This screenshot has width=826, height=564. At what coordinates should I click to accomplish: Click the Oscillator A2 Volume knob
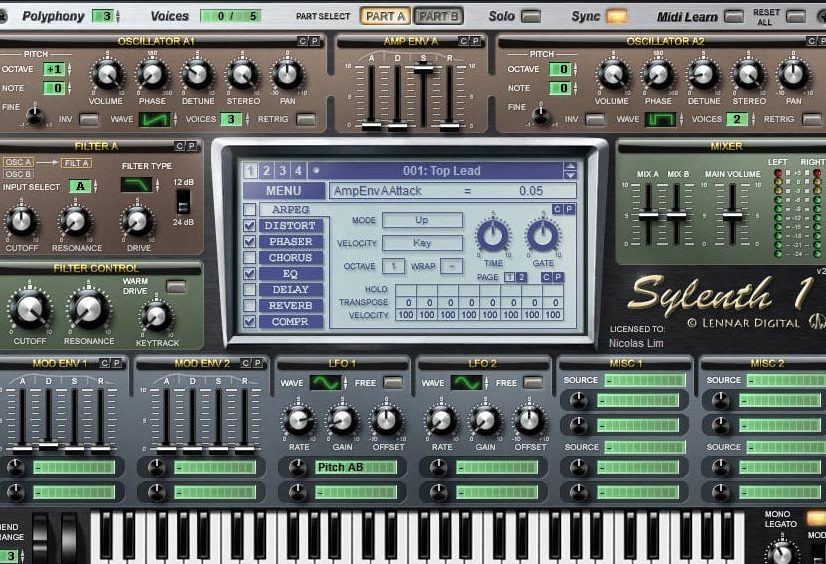[613, 74]
